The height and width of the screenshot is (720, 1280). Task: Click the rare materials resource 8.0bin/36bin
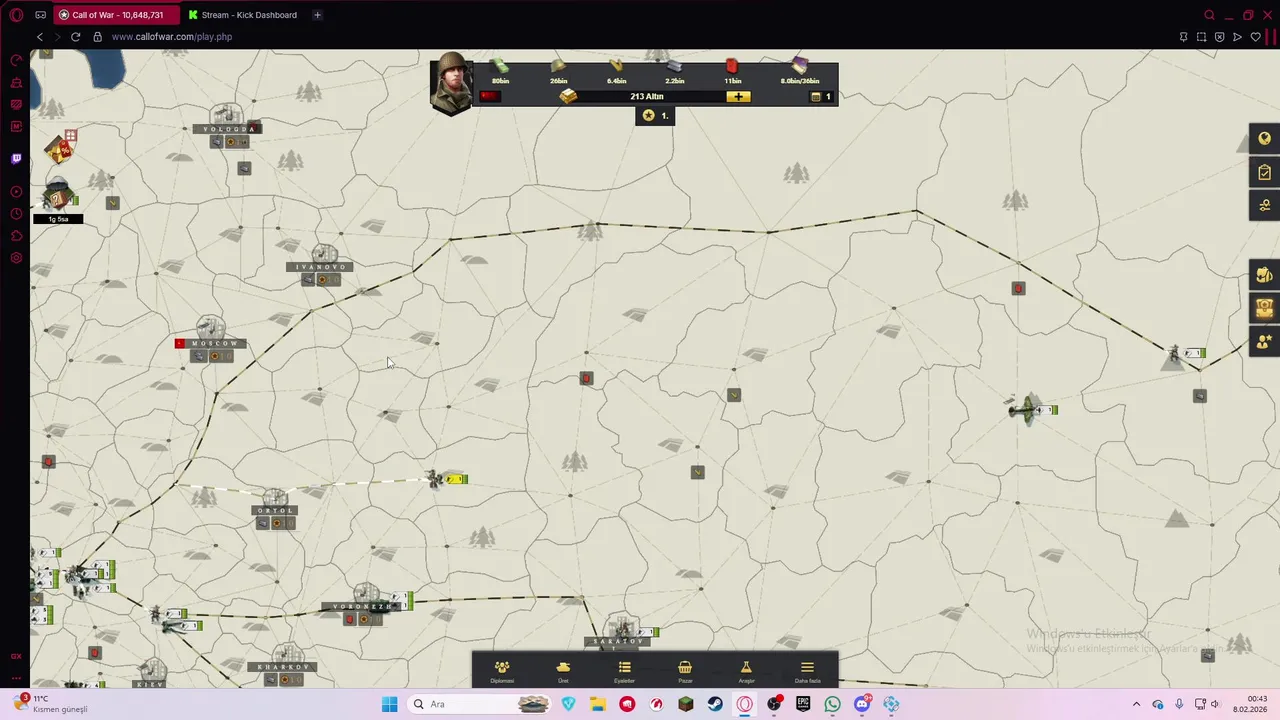[799, 70]
